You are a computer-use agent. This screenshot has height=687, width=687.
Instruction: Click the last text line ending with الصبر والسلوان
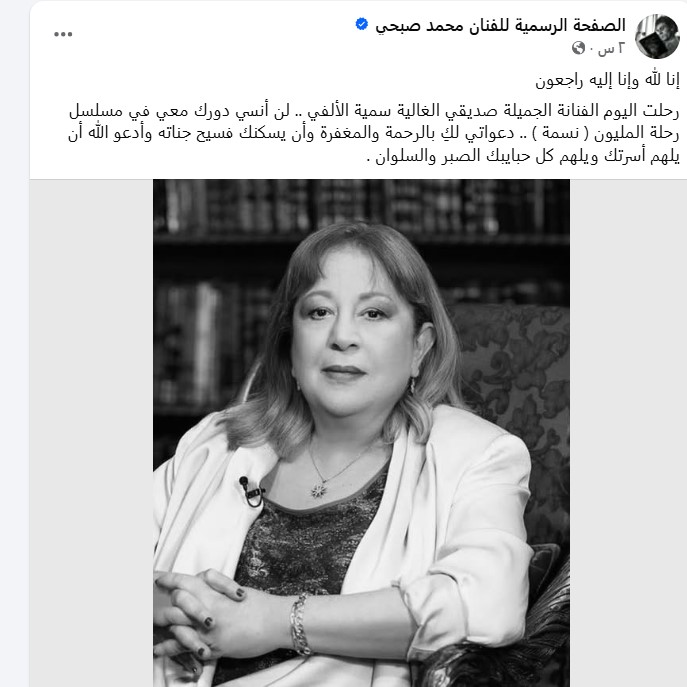click(x=523, y=156)
